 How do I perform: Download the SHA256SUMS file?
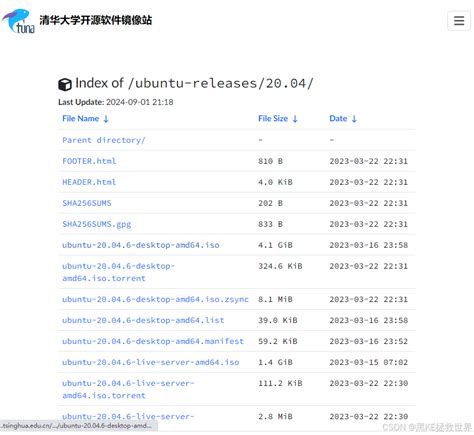[x=87, y=203]
